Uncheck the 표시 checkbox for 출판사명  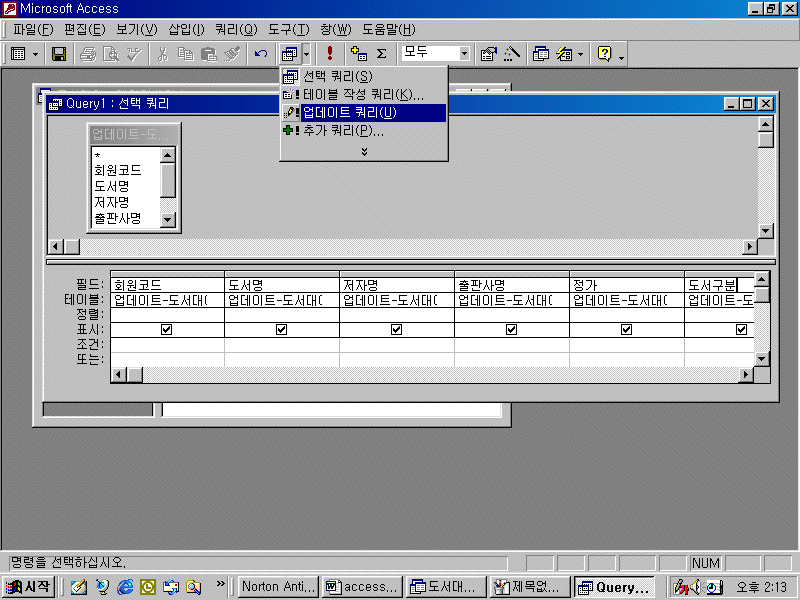pyautogui.click(x=511, y=330)
